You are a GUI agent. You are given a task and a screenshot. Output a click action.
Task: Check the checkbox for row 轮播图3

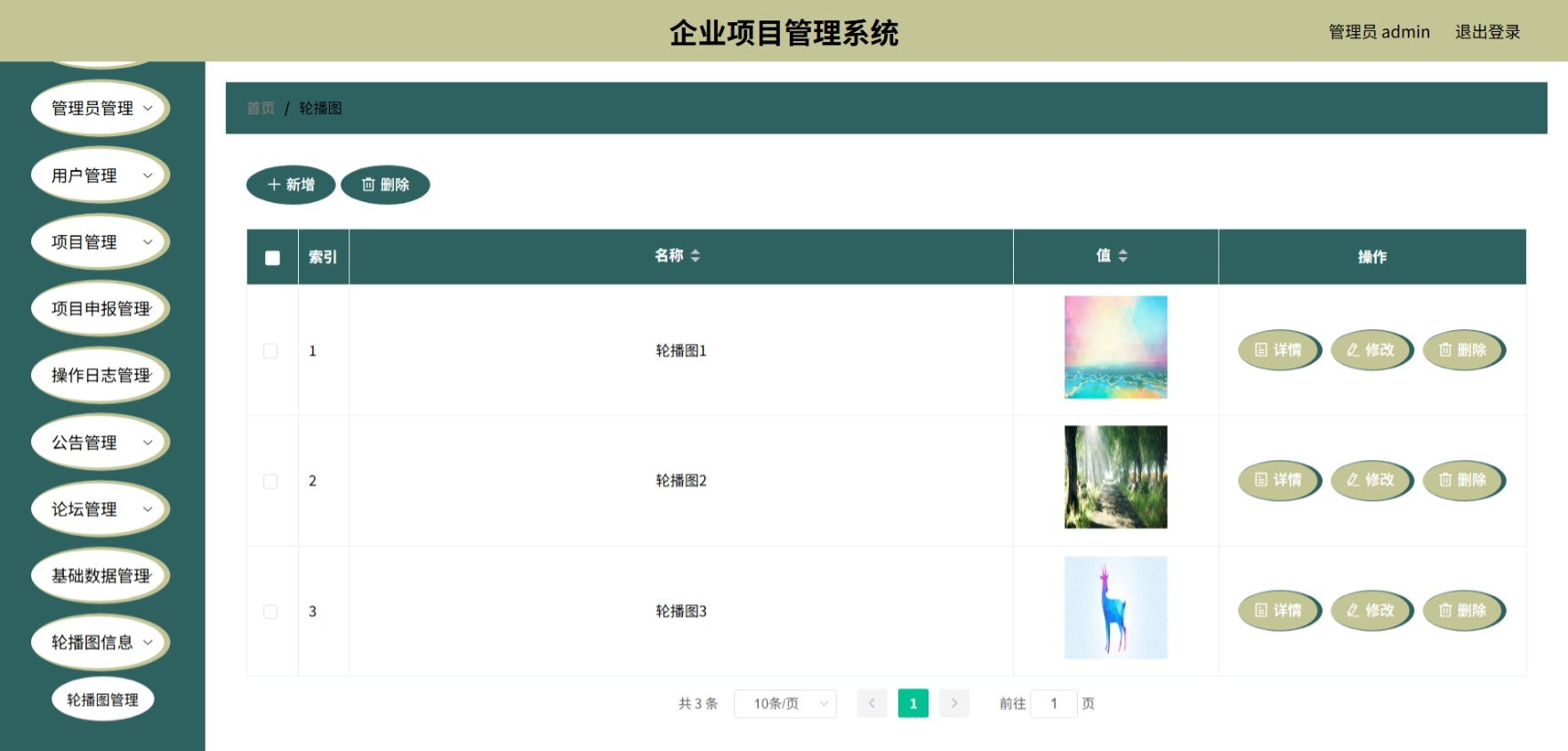pos(270,611)
